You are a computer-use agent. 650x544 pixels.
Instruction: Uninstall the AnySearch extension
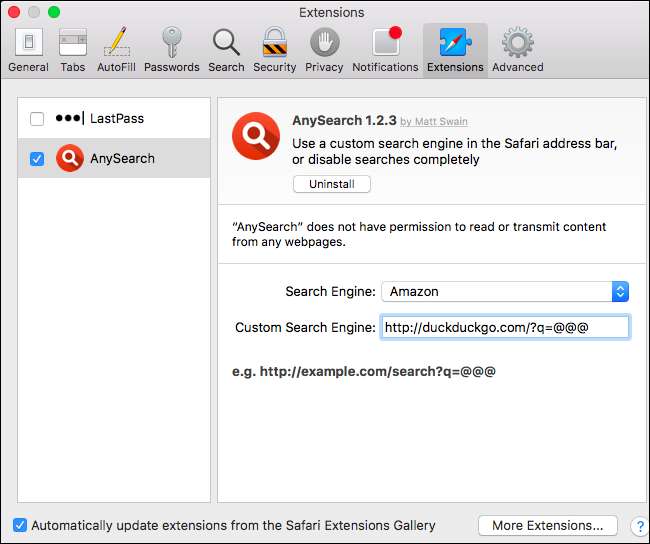332,184
